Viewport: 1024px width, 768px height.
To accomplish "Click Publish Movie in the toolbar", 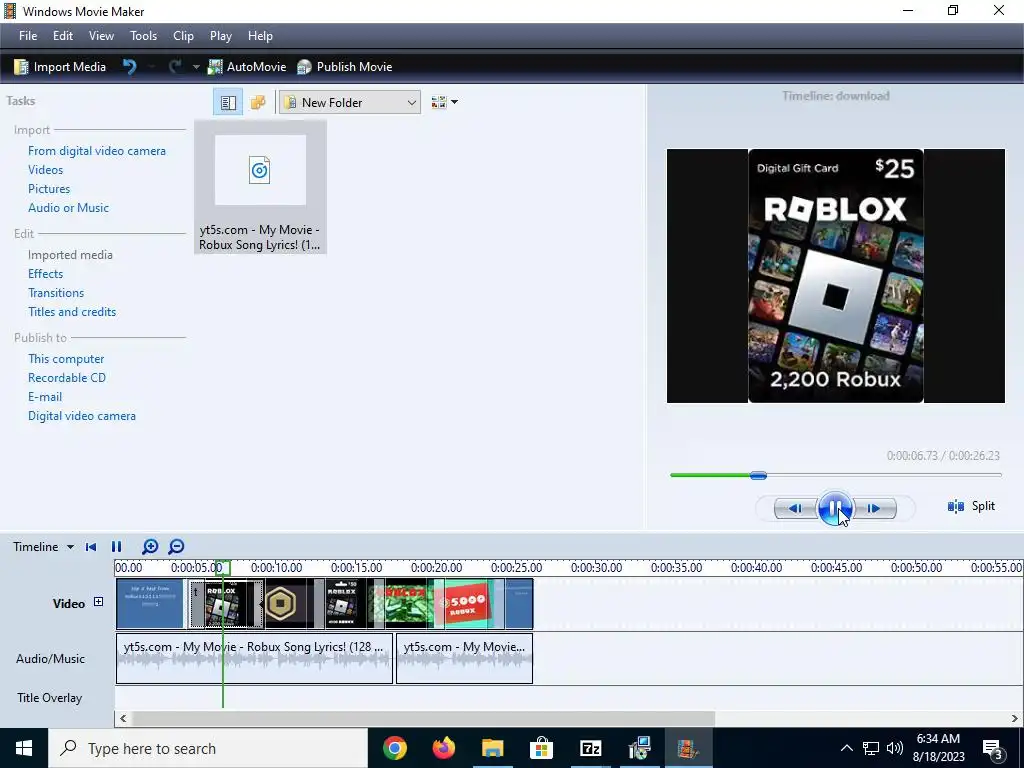I will pos(344,67).
